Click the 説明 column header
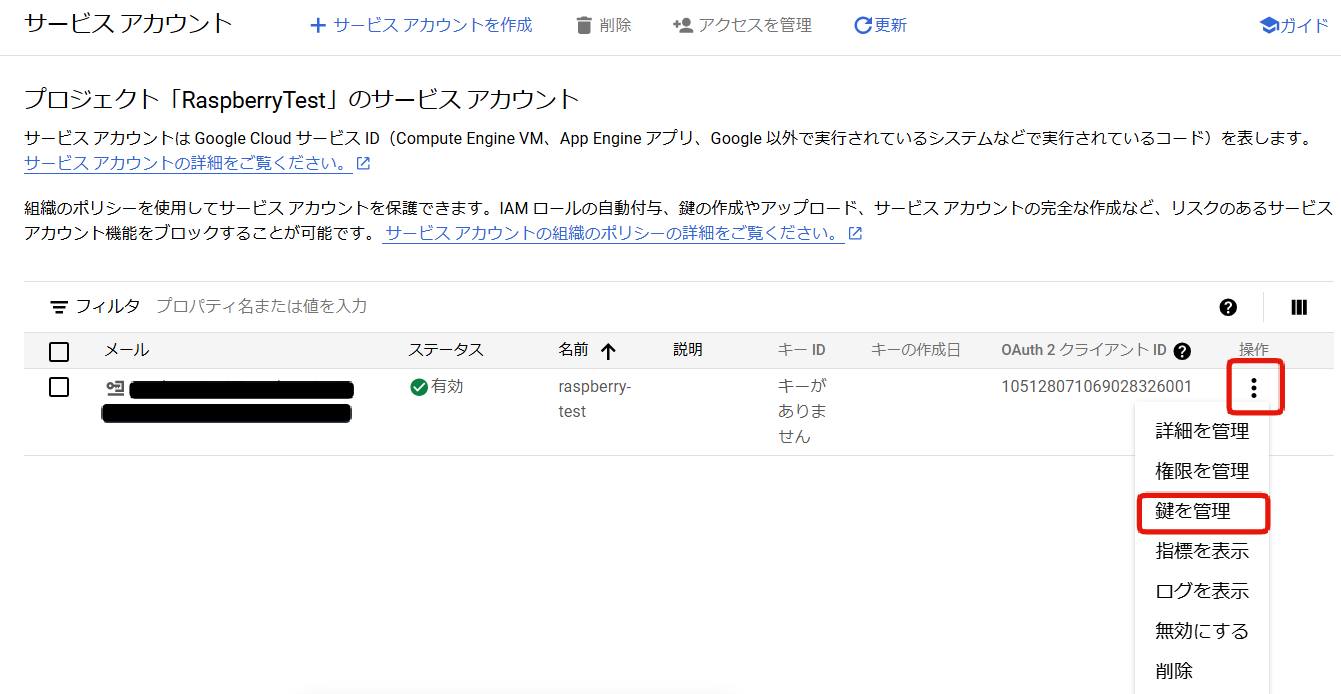The width and height of the screenshot is (1341, 694). 688,350
